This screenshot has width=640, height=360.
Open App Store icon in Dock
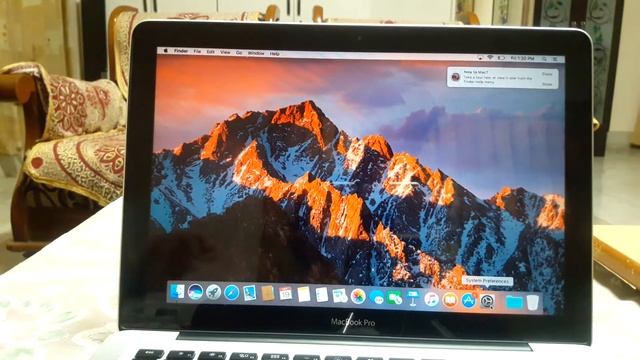tap(469, 301)
